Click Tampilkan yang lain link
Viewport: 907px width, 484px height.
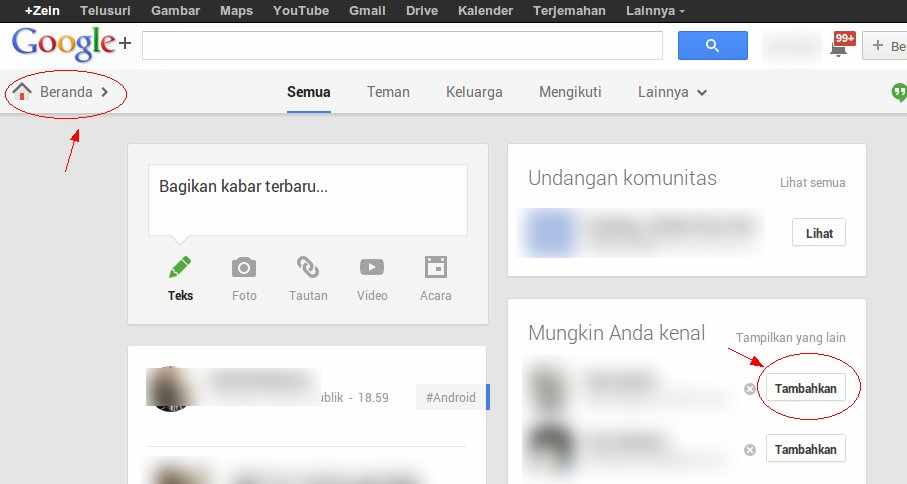(791, 338)
